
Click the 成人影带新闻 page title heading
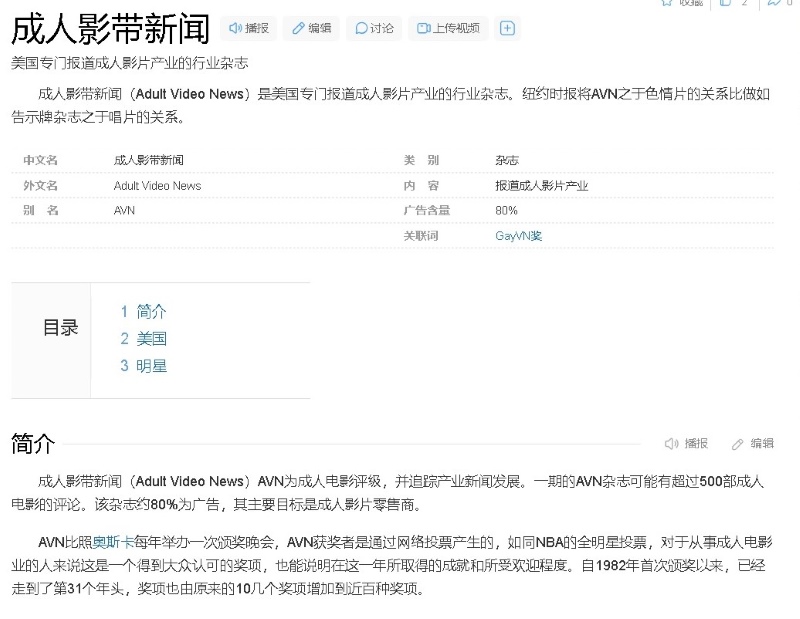[x=110, y=29]
